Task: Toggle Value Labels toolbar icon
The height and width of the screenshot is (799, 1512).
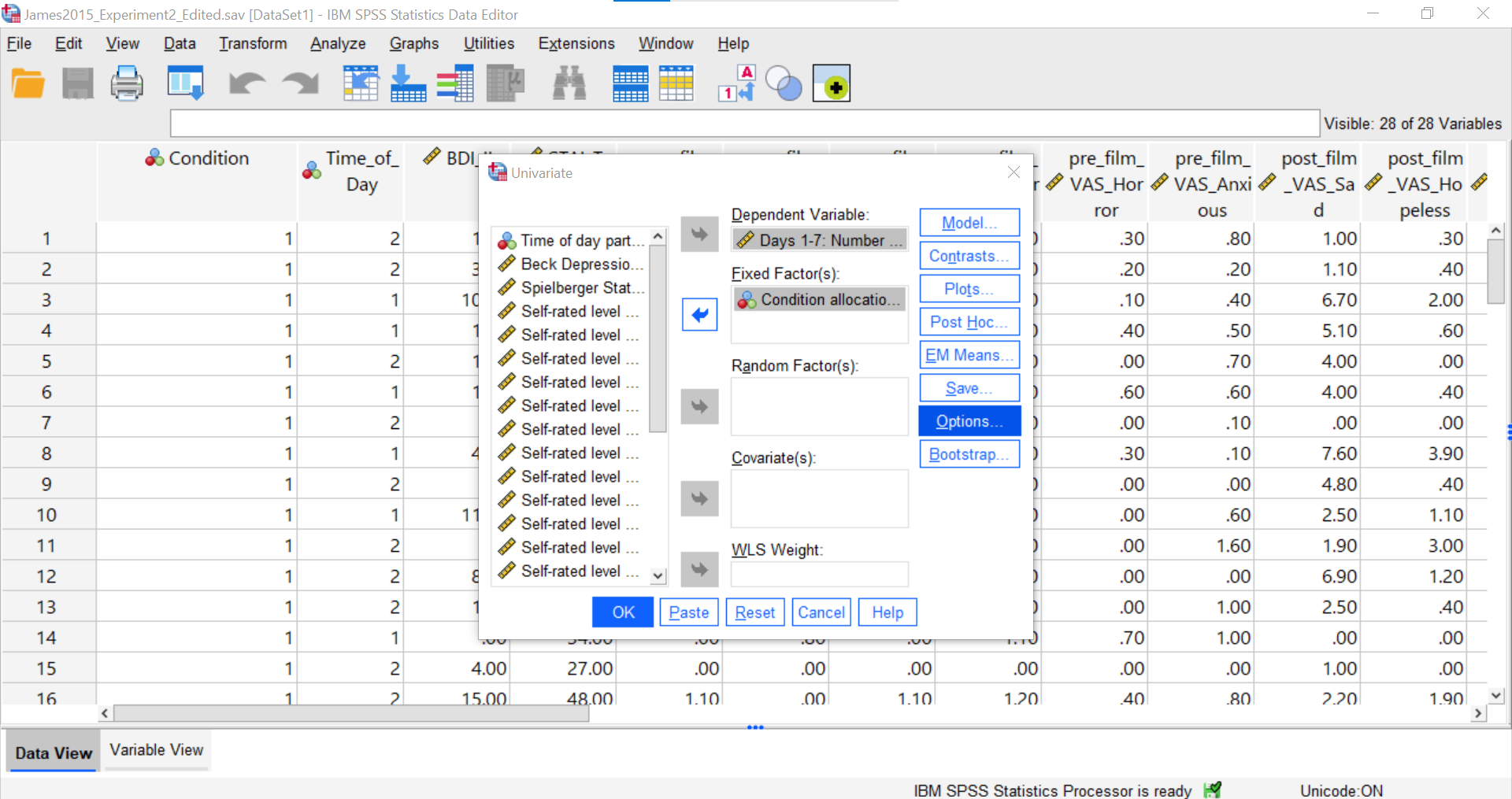Action: 737,83
